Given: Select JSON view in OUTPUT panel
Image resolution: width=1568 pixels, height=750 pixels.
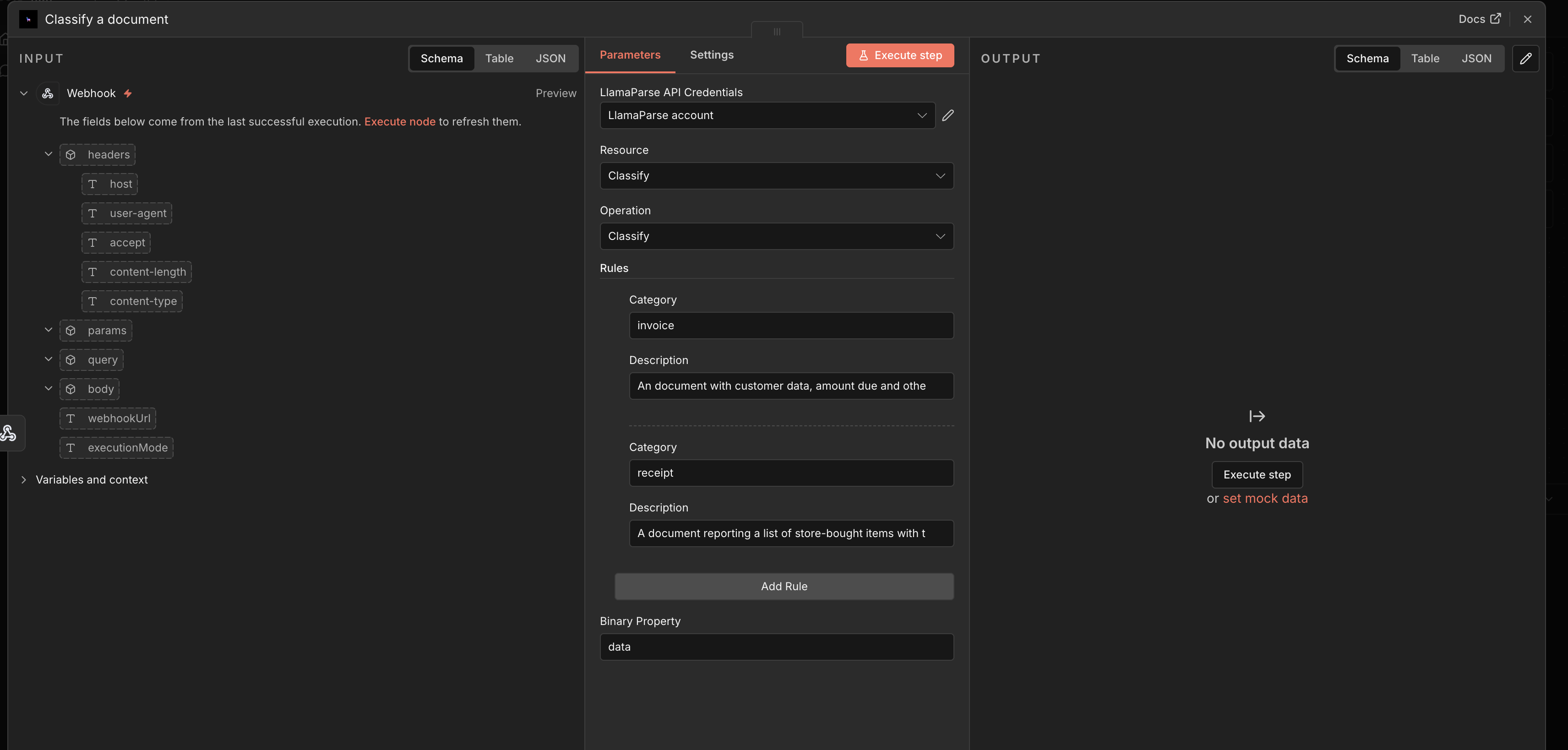Looking at the screenshot, I should click(x=1476, y=59).
